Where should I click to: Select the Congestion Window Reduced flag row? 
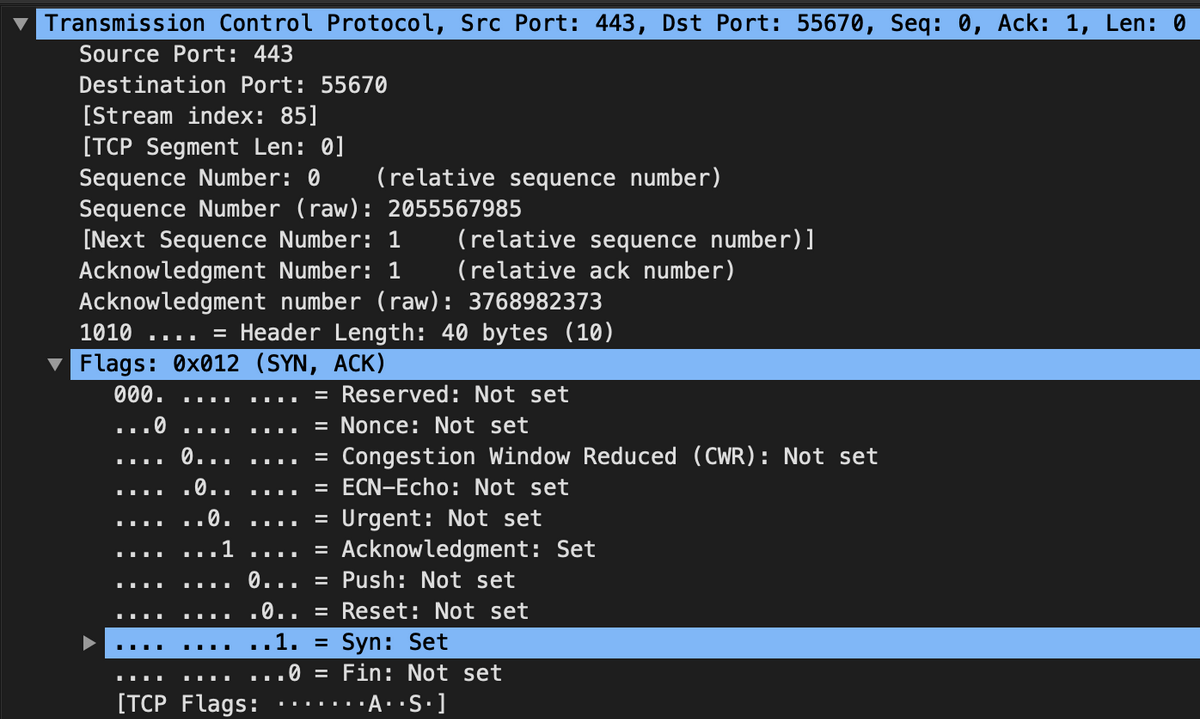tap(496, 457)
